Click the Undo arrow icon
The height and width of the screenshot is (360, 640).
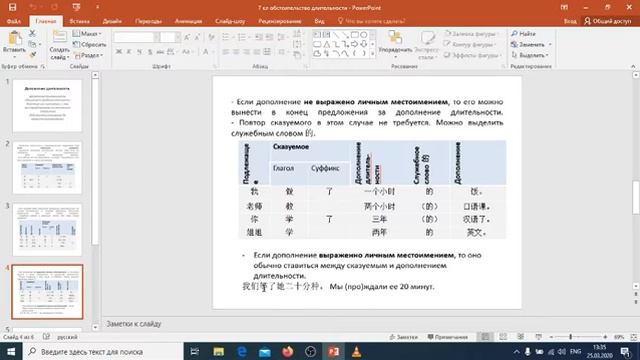pyautogui.click(x=33, y=7)
